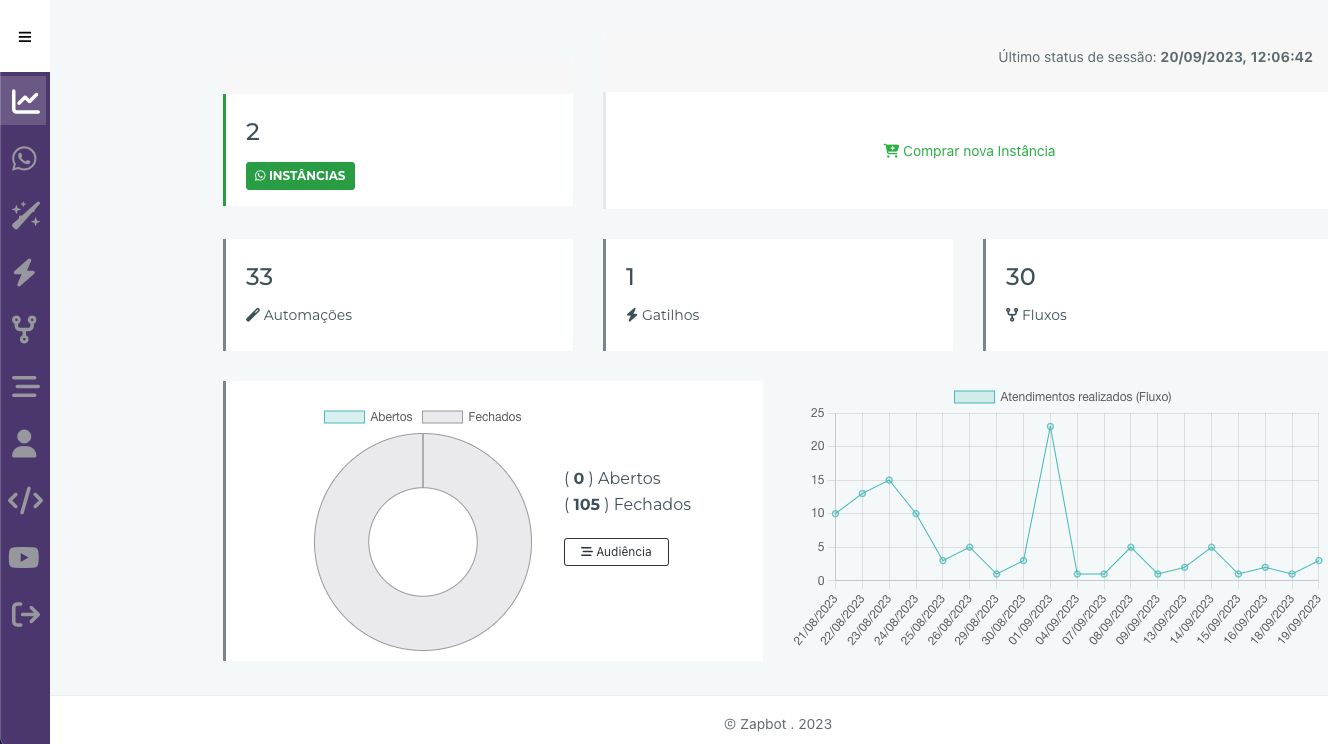Toggle the Fechados legend item
This screenshot has width=1328, height=744.
[471, 417]
